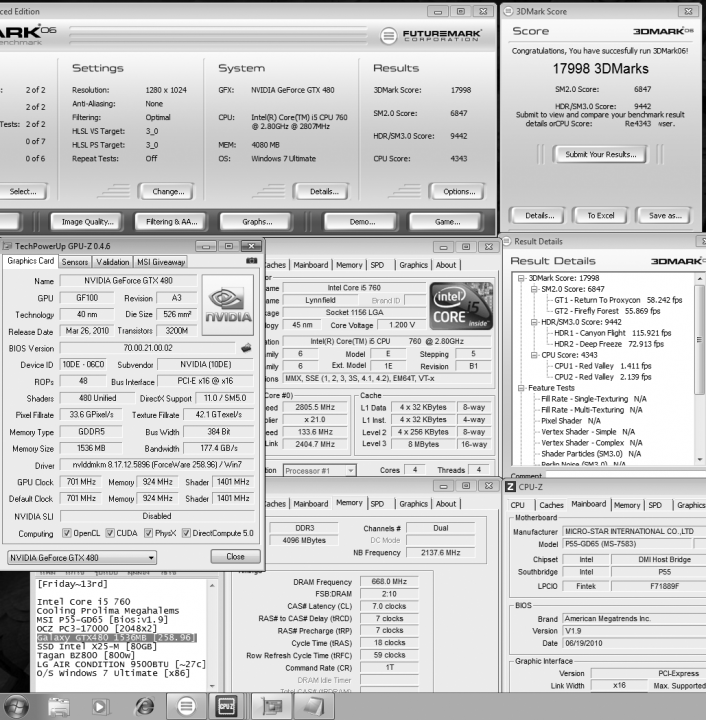Viewport: 706px width, 720px height.
Task: Click the GPU-Z camera screenshot icon
Action: click(x=251, y=261)
